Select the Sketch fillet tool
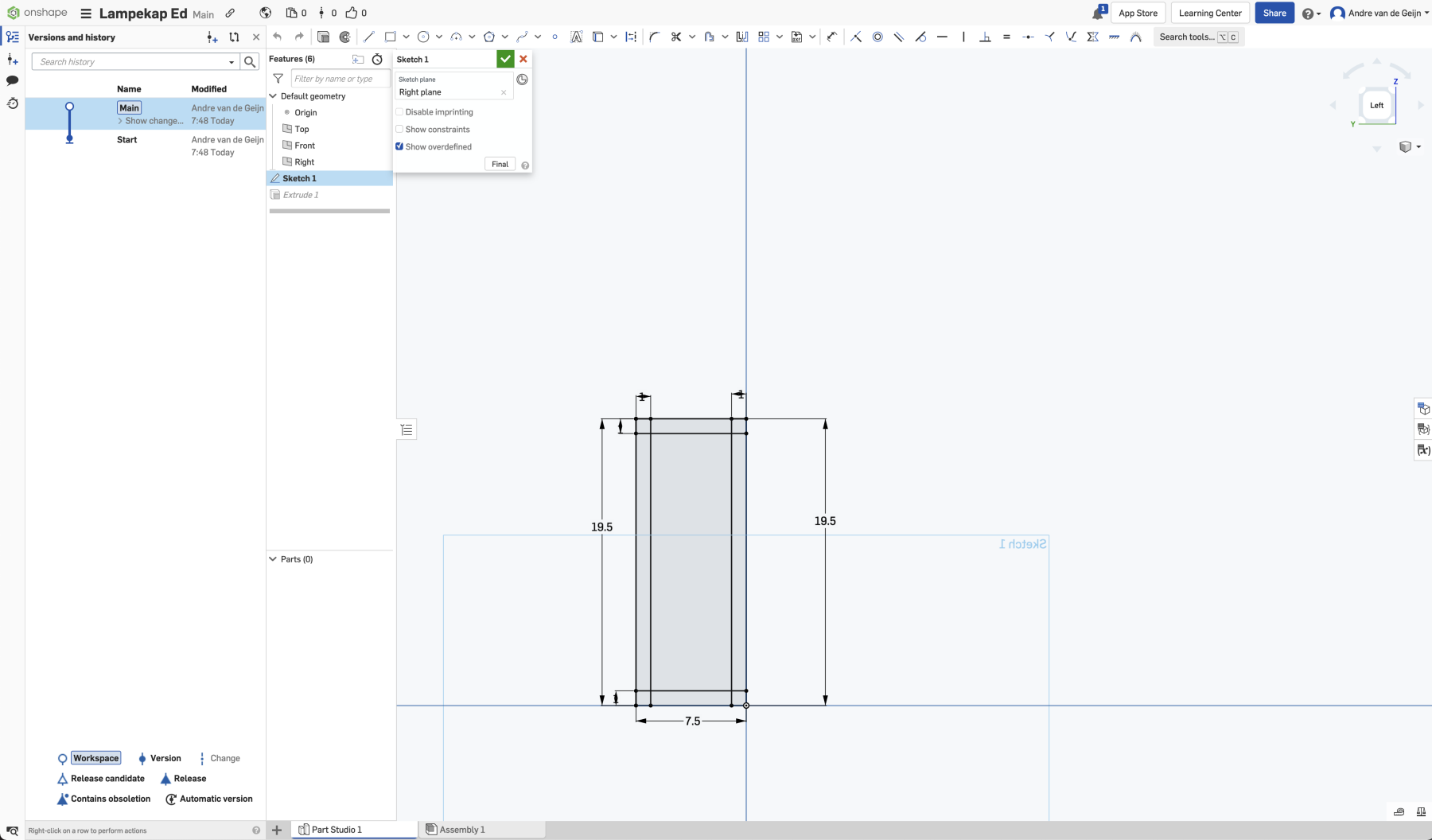The image size is (1432, 840). click(654, 37)
